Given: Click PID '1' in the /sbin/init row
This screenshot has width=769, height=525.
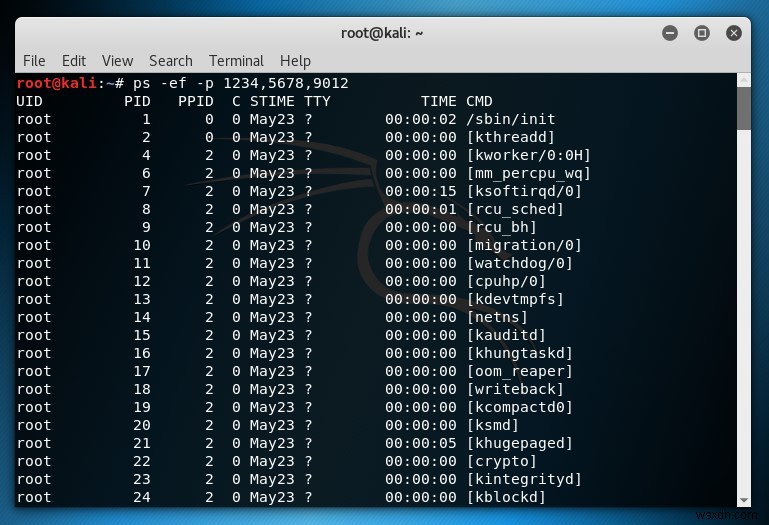Looking at the screenshot, I should [146, 119].
